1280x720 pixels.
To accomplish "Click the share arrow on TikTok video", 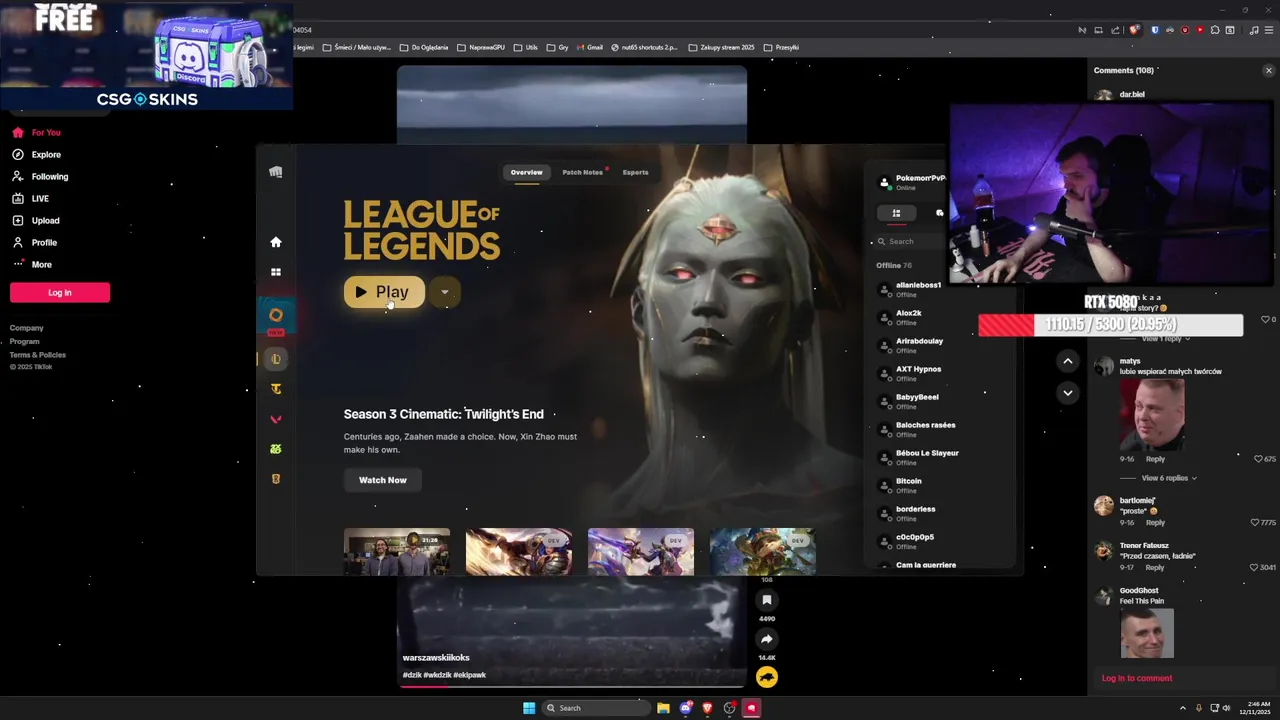I will point(767,639).
